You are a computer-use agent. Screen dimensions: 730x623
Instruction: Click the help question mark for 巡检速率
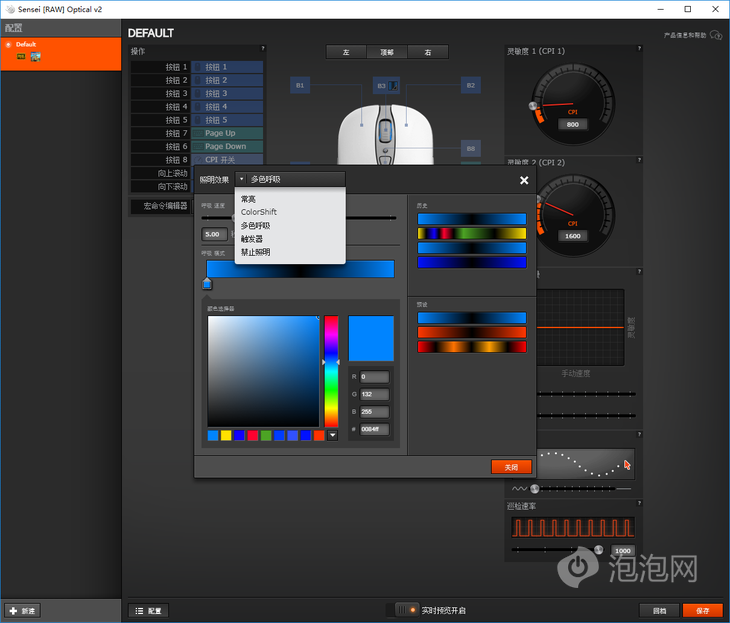(639, 503)
